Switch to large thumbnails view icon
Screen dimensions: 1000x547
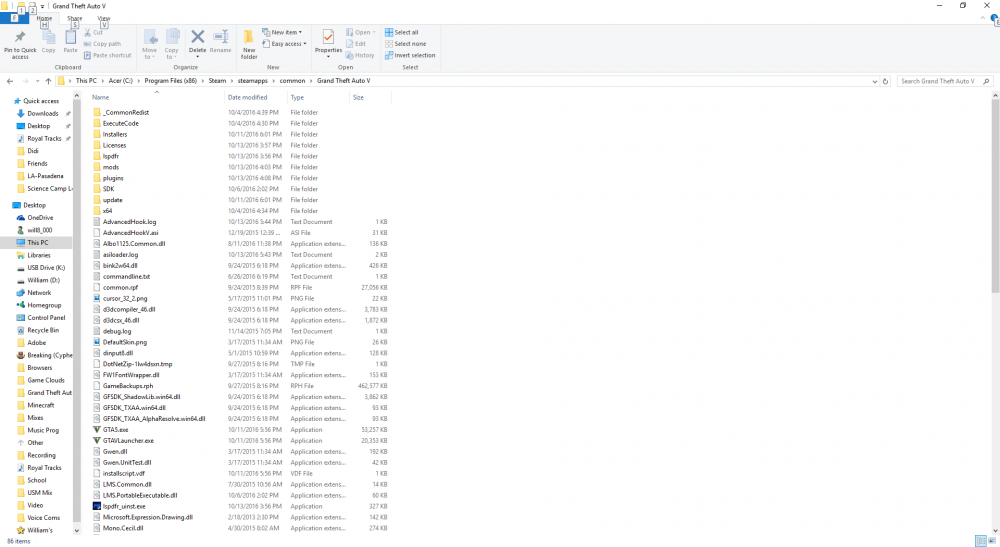click(x=992, y=541)
